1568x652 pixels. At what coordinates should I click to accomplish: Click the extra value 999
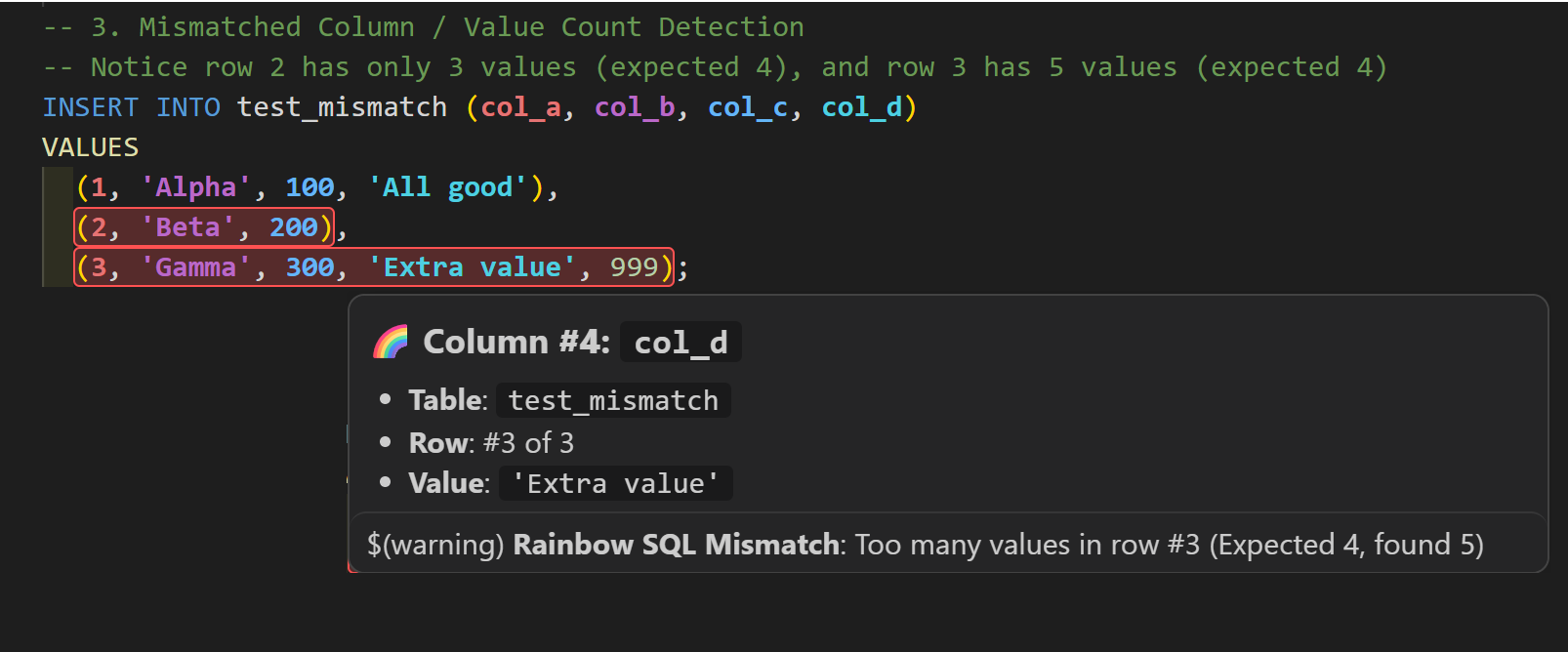635,267
